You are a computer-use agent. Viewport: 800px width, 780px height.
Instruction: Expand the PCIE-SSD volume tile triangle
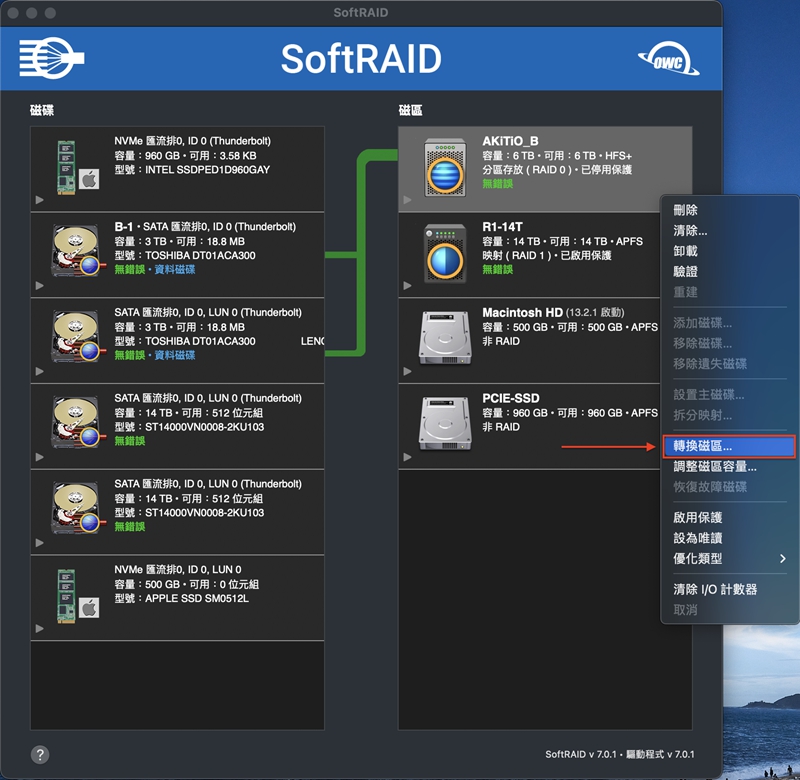[407, 457]
